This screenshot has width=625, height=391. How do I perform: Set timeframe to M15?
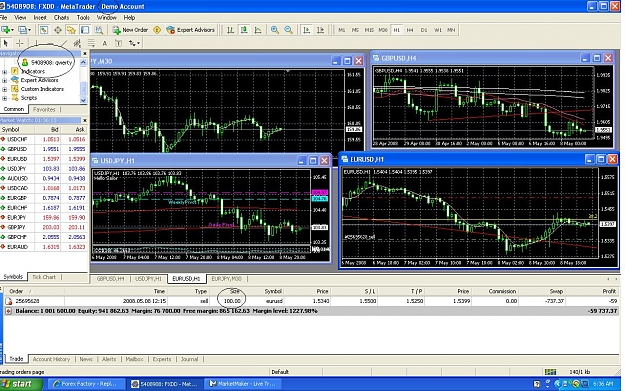coord(369,30)
